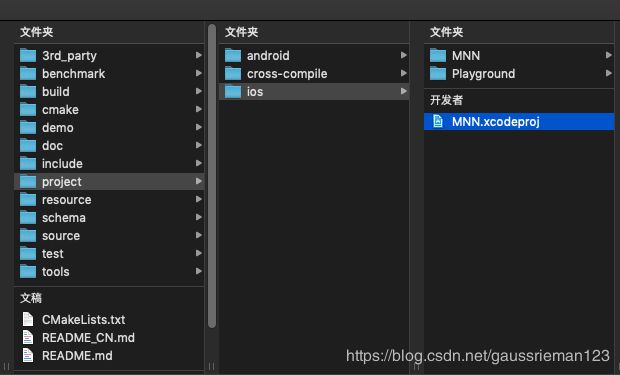Click the Playground folder icon

(438, 74)
